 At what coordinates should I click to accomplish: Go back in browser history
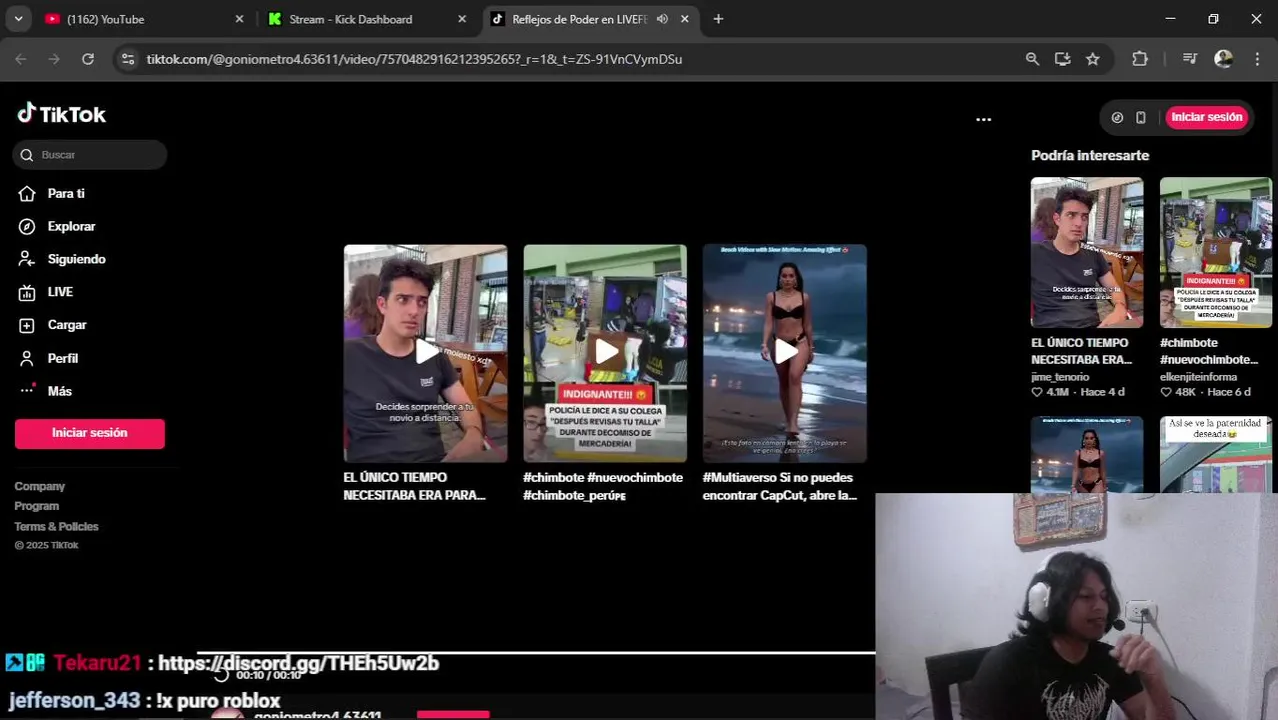click(x=21, y=59)
